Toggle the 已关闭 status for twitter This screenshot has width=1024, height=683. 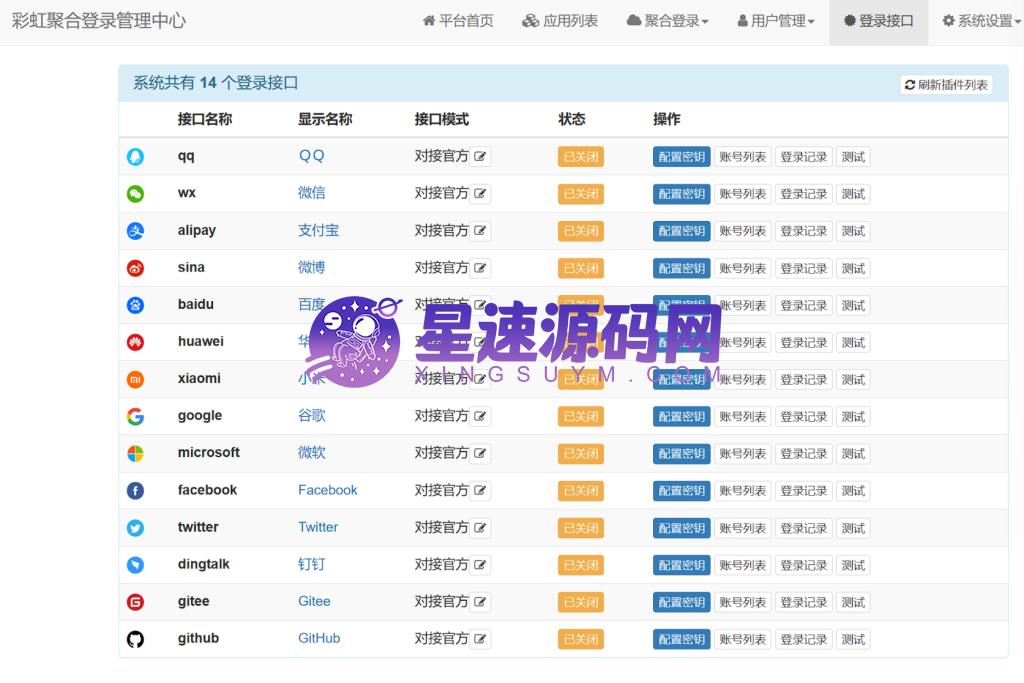pos(581,528)
